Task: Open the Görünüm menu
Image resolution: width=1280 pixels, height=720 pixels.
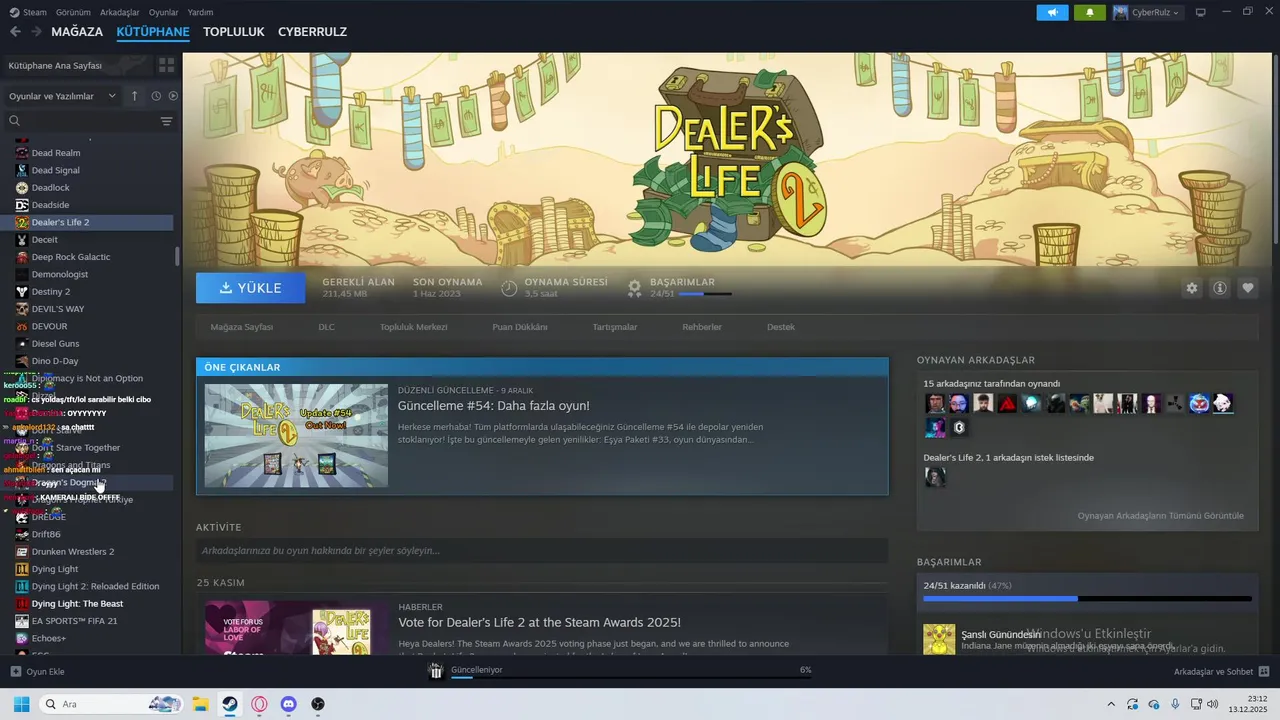Action: 73,12
